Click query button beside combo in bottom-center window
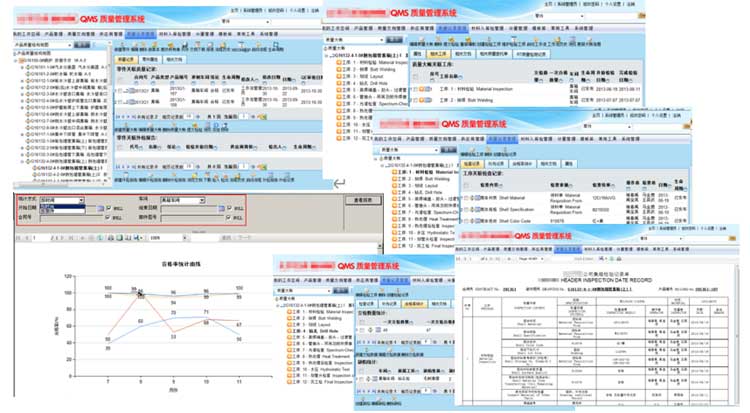Viewport: 750px width, 413px height. coord(341,290)
